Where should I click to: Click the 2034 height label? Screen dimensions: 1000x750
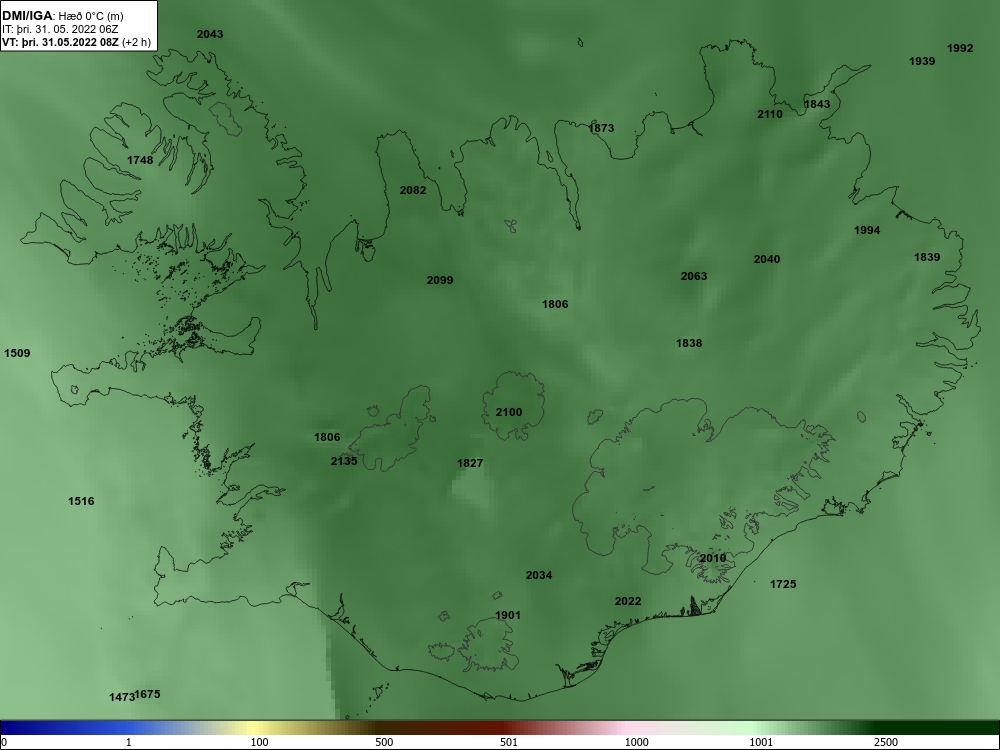538,575
